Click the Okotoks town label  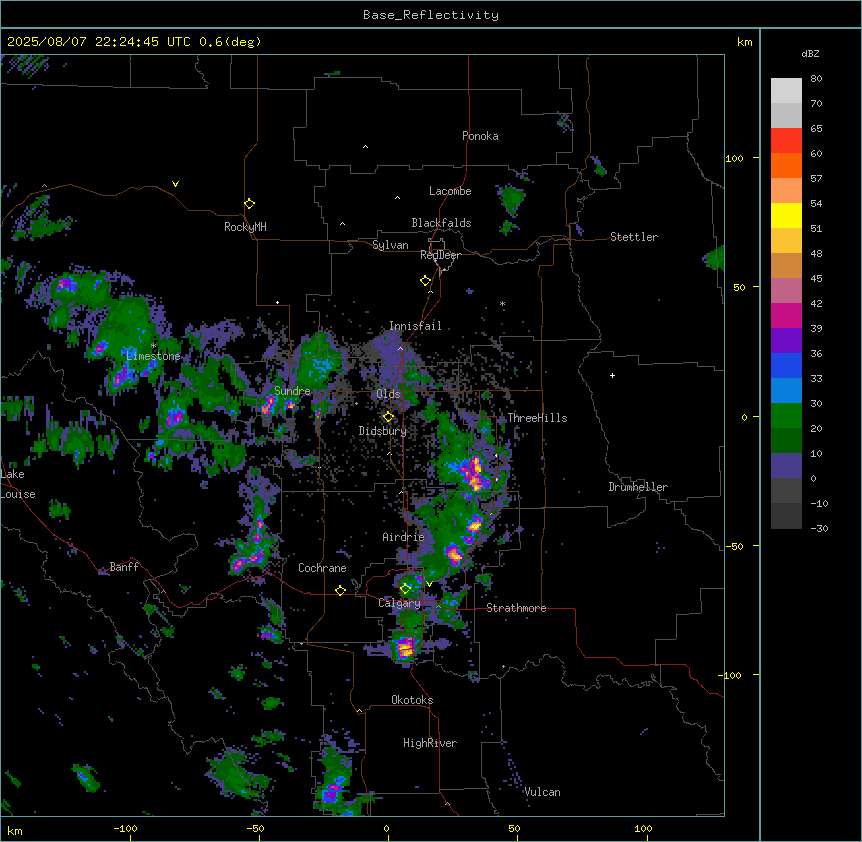tap(412, 700)
